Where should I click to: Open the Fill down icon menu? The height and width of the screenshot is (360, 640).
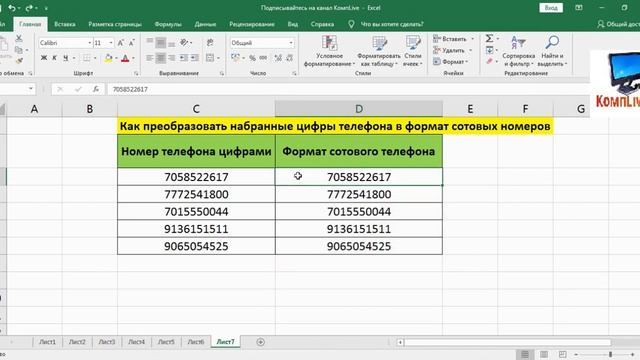pyautogui.click(x=491, y=50)
